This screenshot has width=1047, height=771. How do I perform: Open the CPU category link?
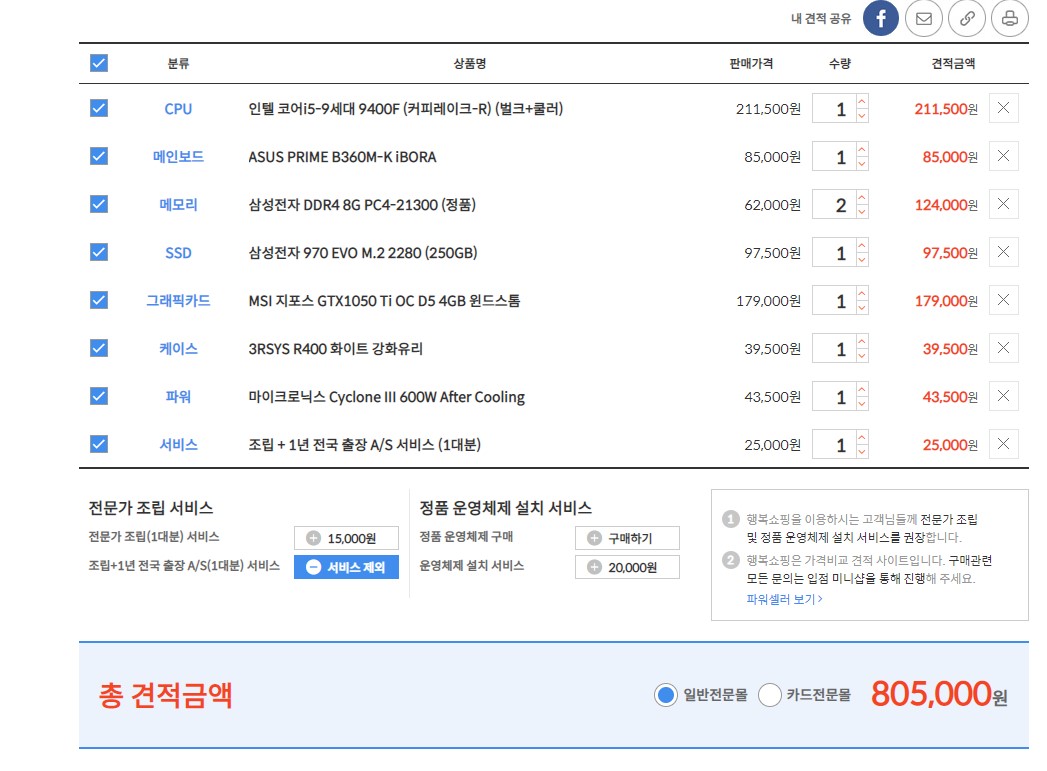[178, 109]
